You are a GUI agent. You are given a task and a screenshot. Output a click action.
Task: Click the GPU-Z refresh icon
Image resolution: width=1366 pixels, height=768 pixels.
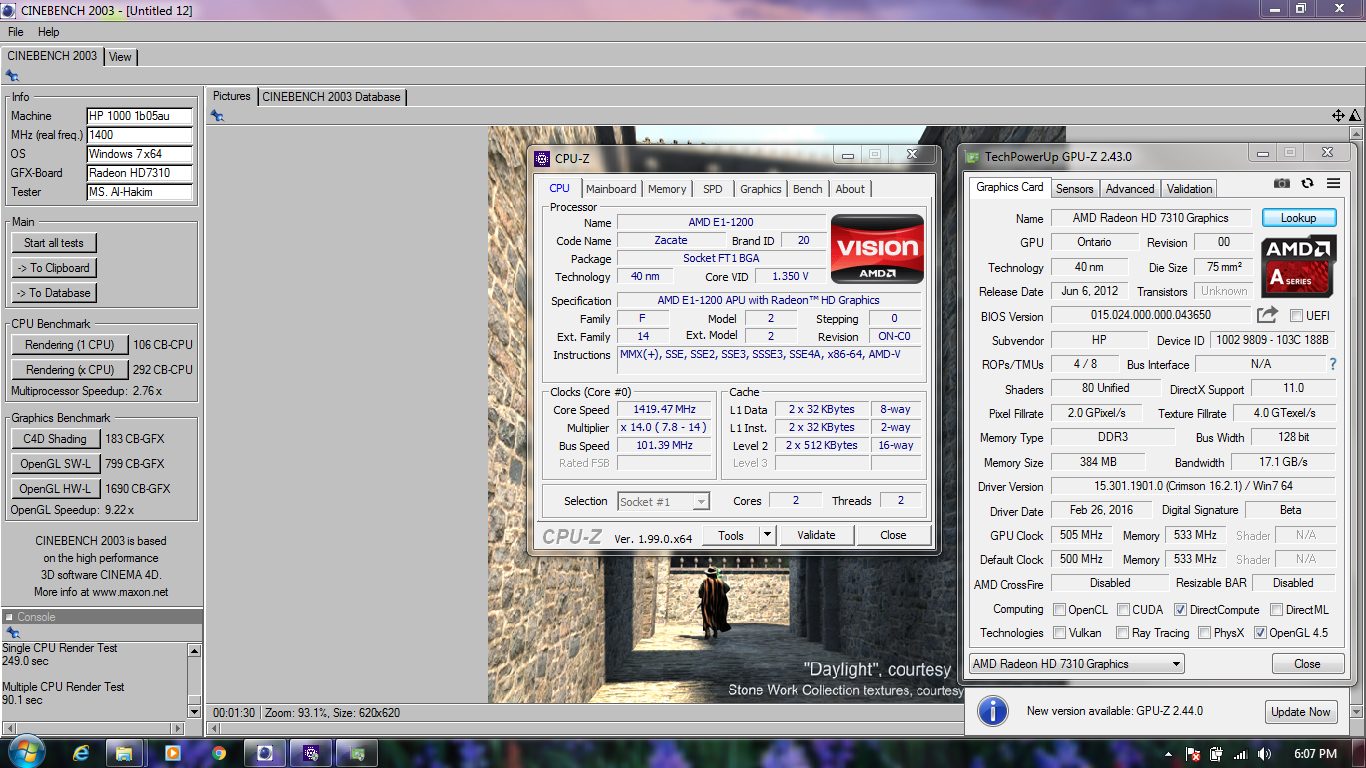[x=1307, y=183]
